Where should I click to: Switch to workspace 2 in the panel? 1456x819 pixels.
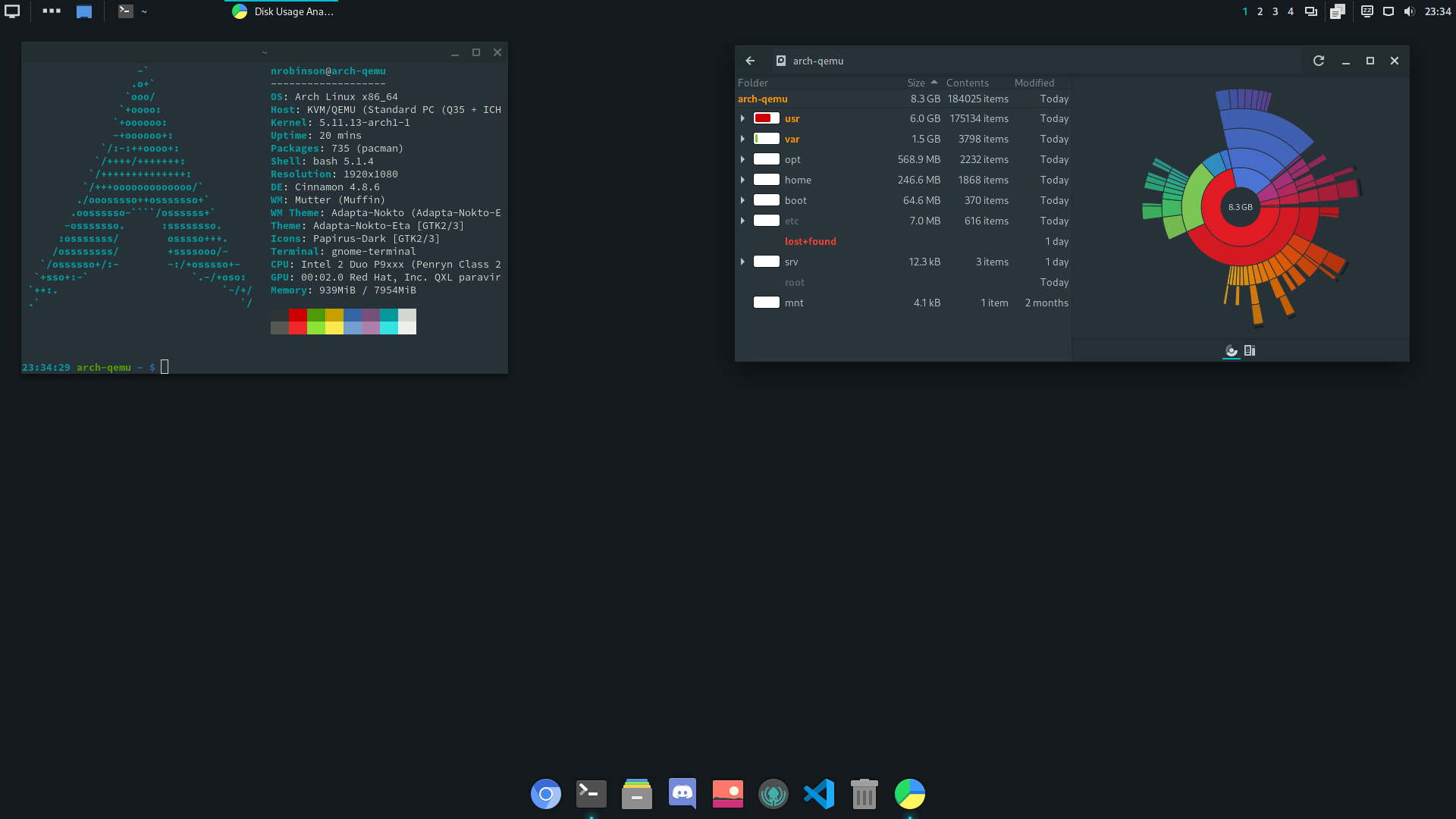pos(1260,11)
